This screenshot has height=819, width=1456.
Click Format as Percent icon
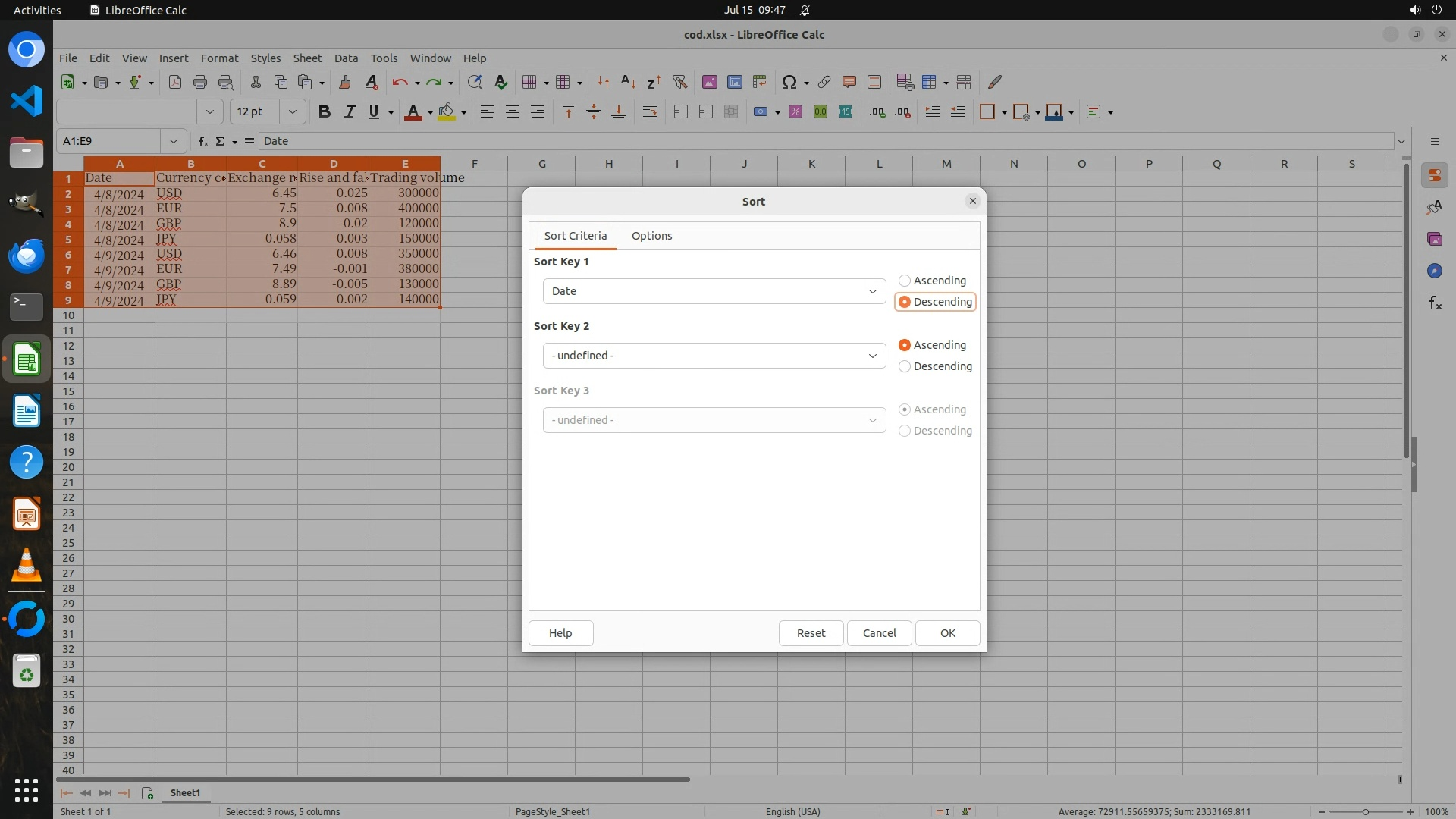click(795, 112)
